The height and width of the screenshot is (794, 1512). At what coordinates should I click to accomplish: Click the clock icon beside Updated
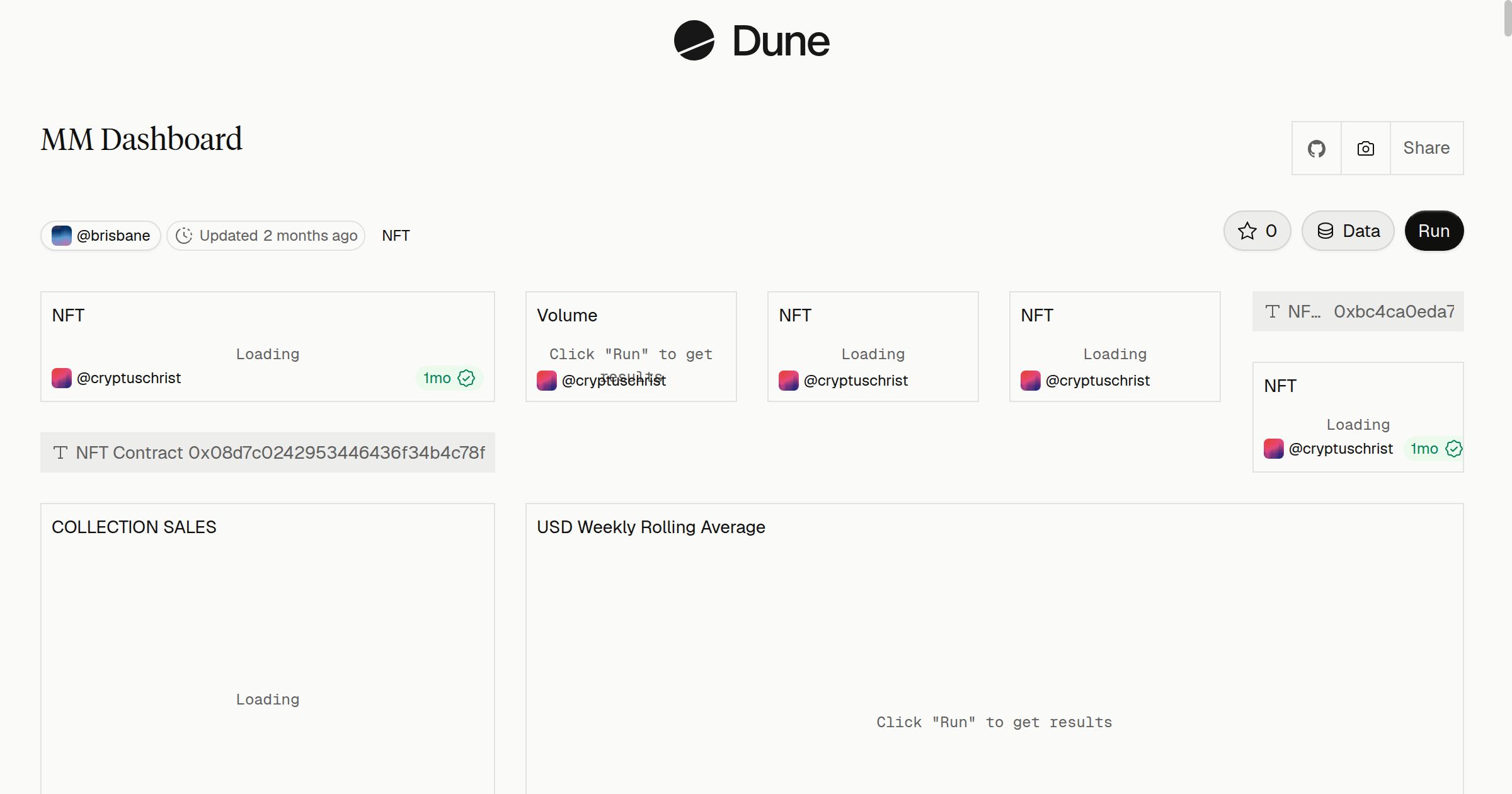(184, 236)
